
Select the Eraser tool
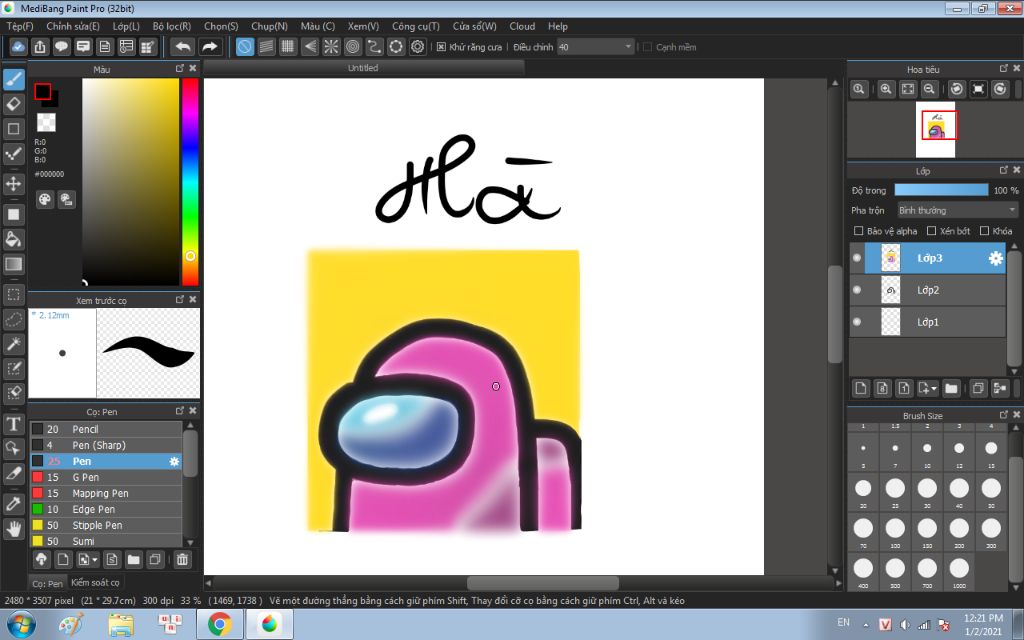(x=14, y=104)
